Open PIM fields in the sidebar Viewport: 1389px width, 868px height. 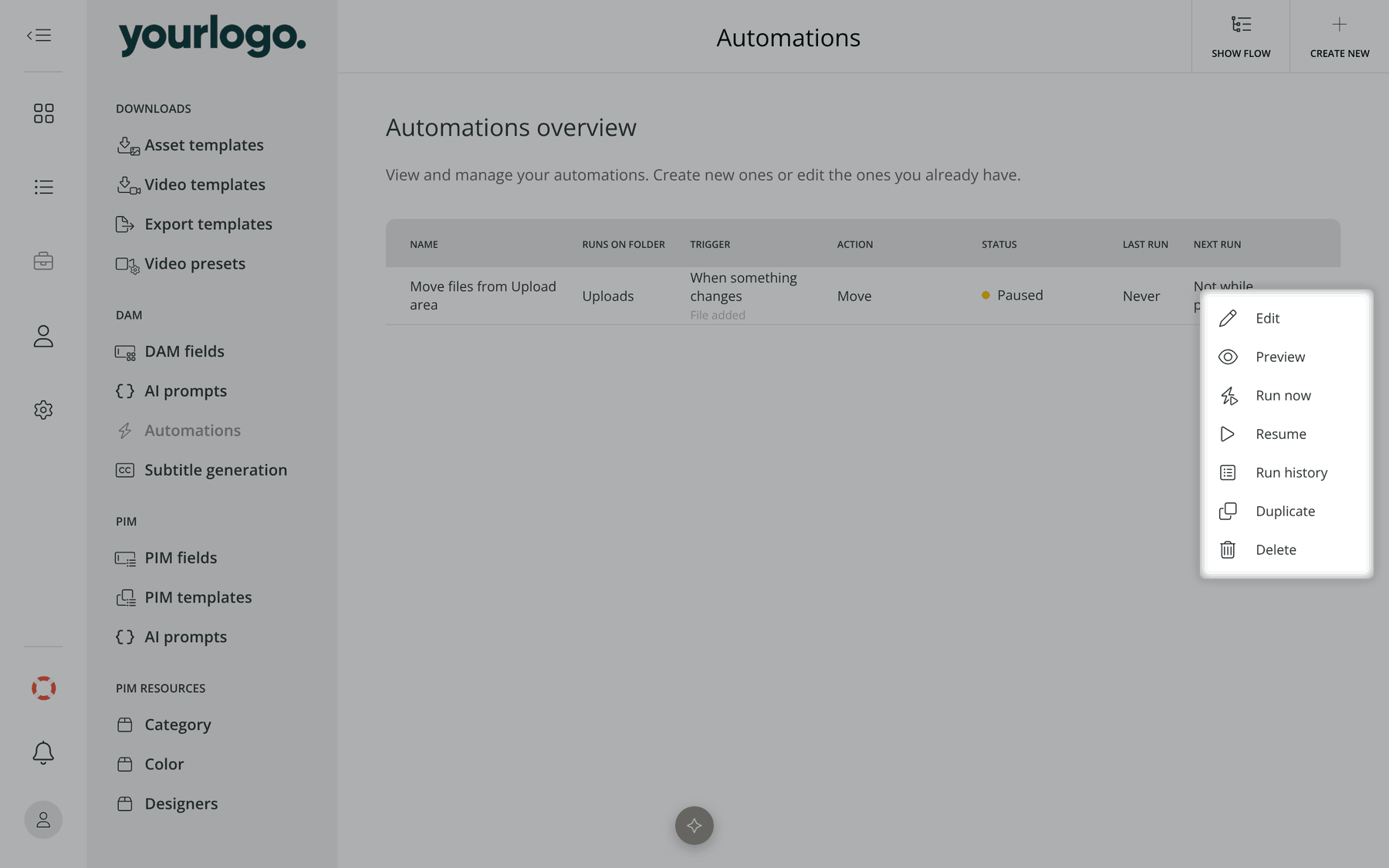[x=166, y=558]
